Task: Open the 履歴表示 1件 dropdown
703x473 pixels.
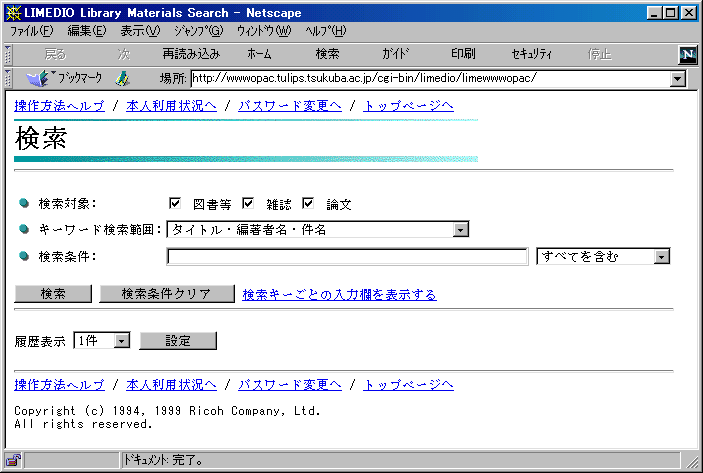Action: pyautogui.click(x=102, y=341)
